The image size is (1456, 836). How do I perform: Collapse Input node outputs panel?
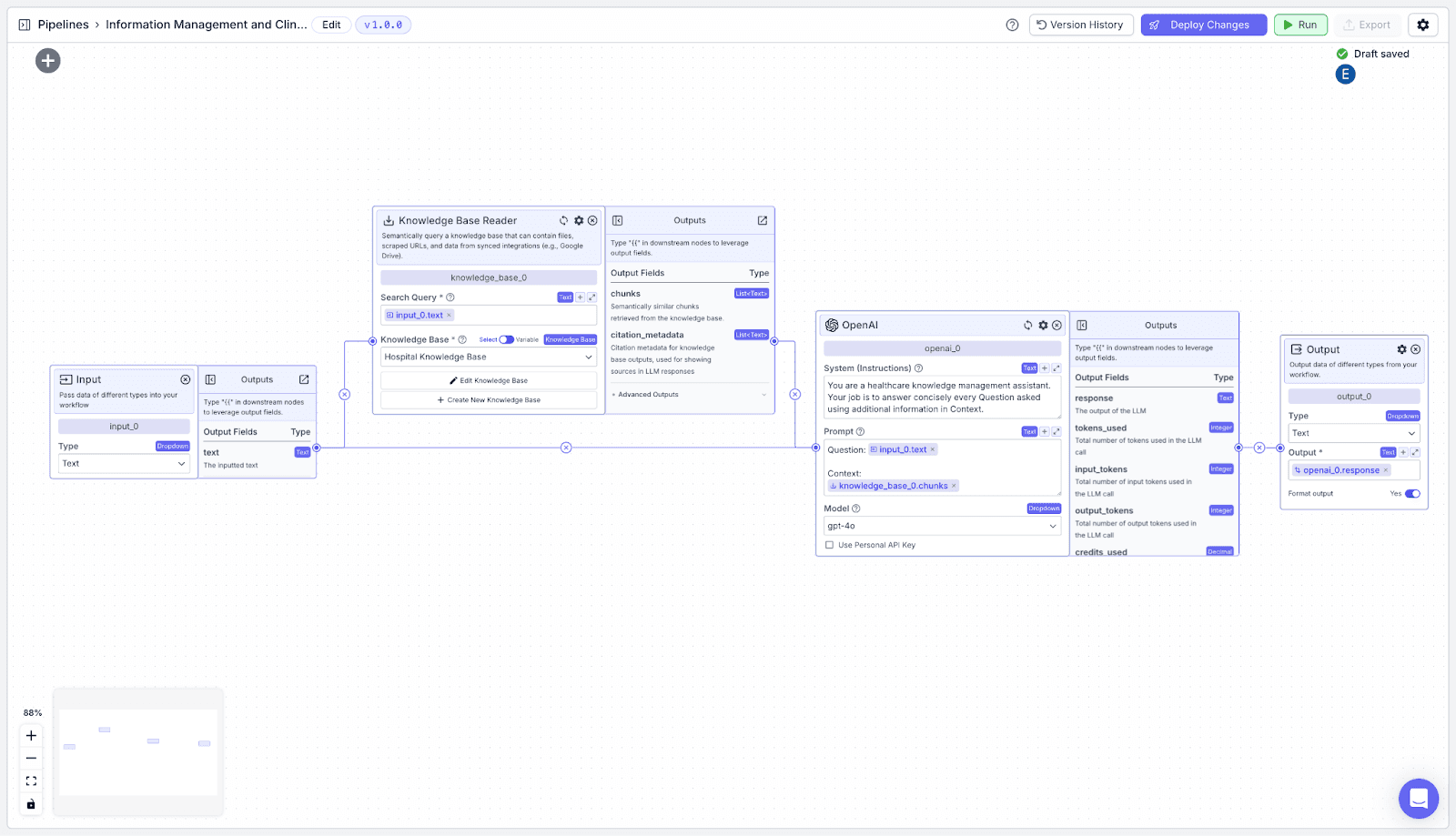point(210,379)
